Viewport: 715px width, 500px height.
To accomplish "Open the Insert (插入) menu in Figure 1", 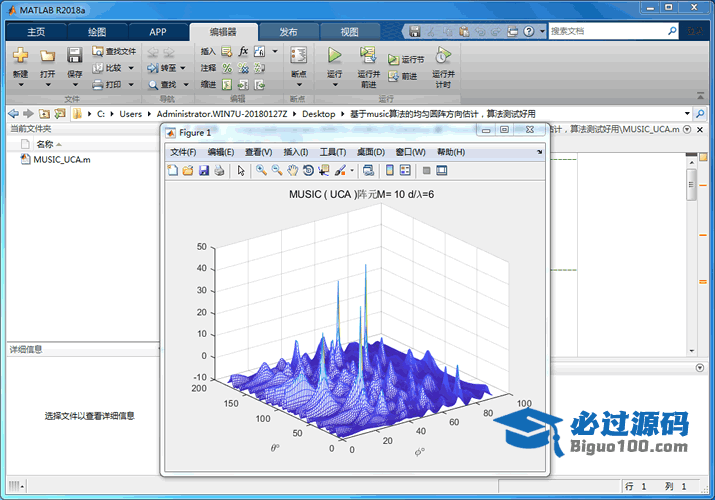I will pos(295,152).
